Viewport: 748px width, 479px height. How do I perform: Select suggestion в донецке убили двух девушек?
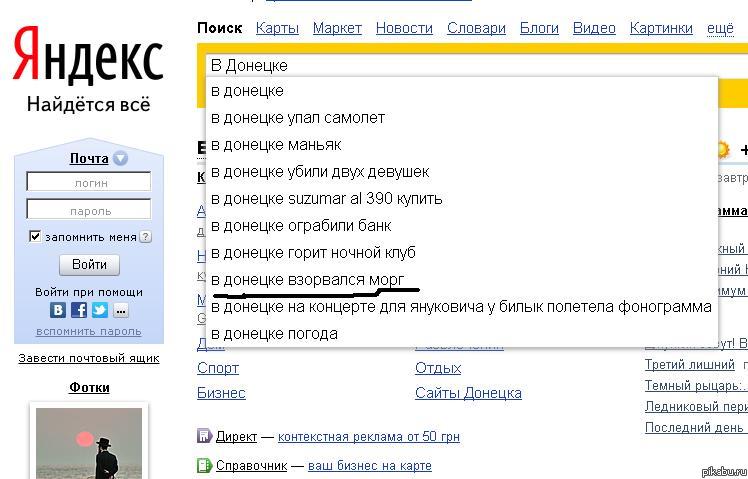[462, 171]
